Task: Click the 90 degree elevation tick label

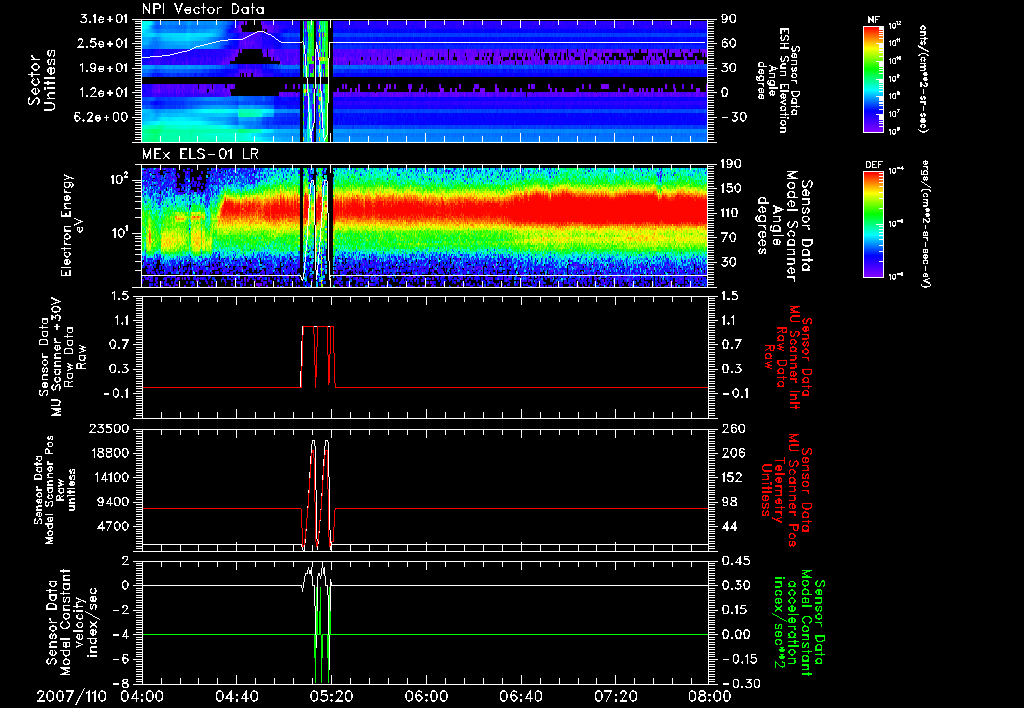Action: [728, 19]
